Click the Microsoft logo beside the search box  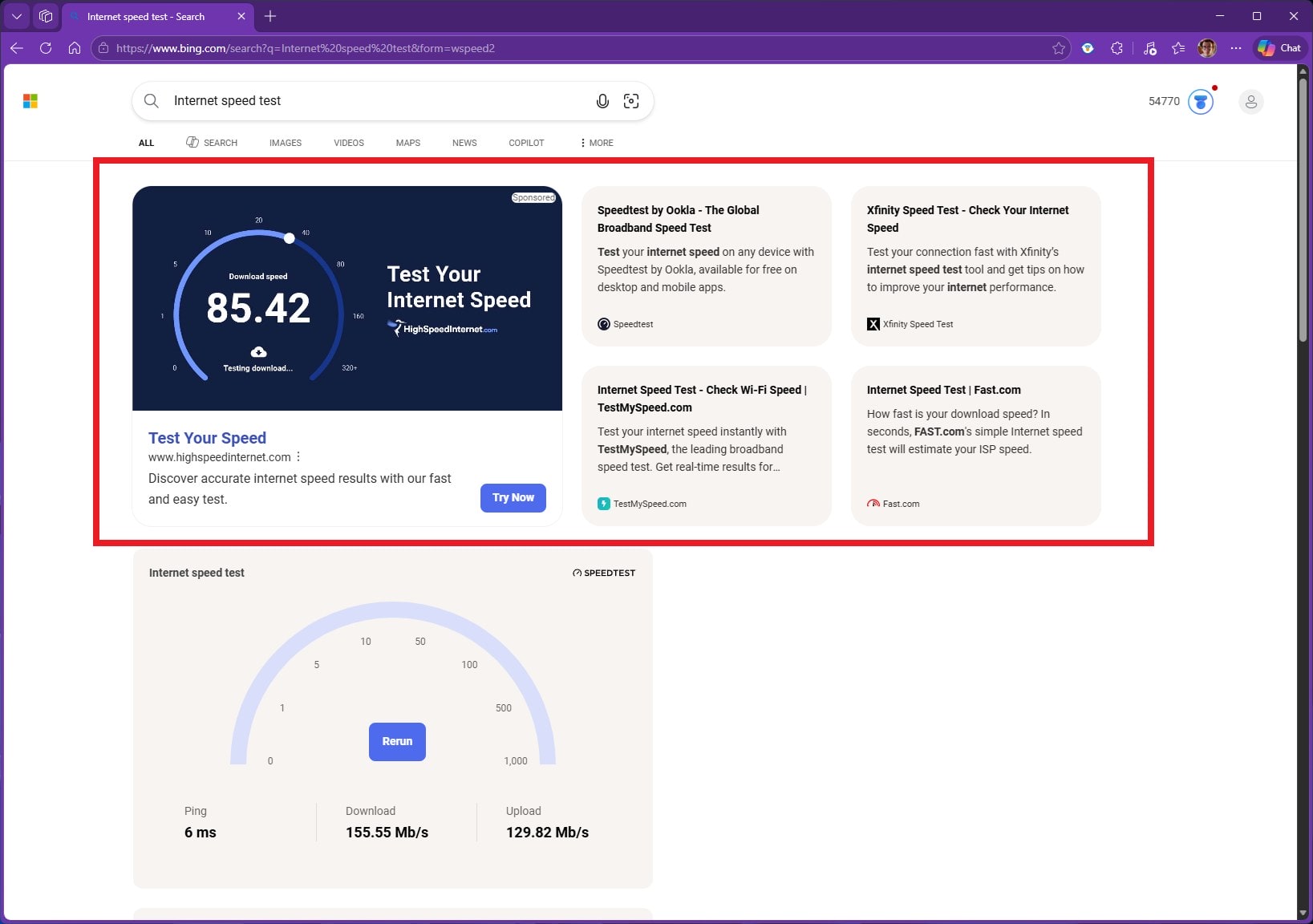pyautogui.click(x=30, y=100)
